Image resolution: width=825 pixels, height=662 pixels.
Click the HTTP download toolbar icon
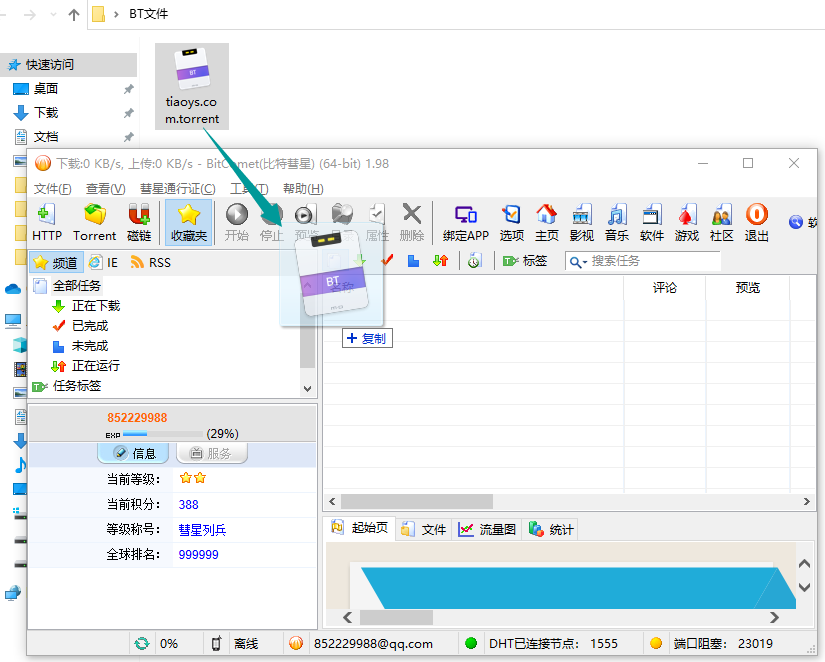(x=47, y=223)
